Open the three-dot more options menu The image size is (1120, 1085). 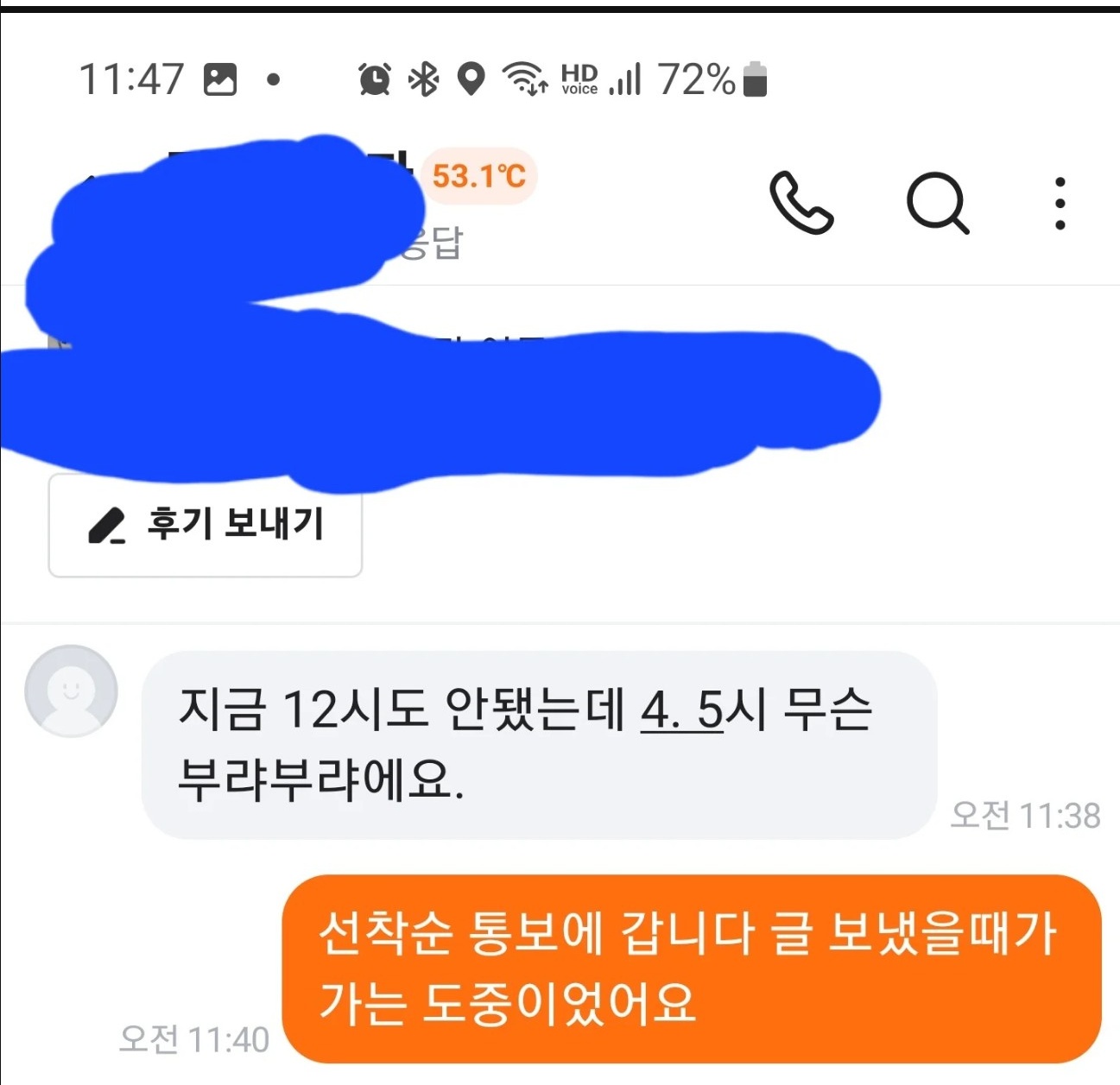(x=1060, y=204)
